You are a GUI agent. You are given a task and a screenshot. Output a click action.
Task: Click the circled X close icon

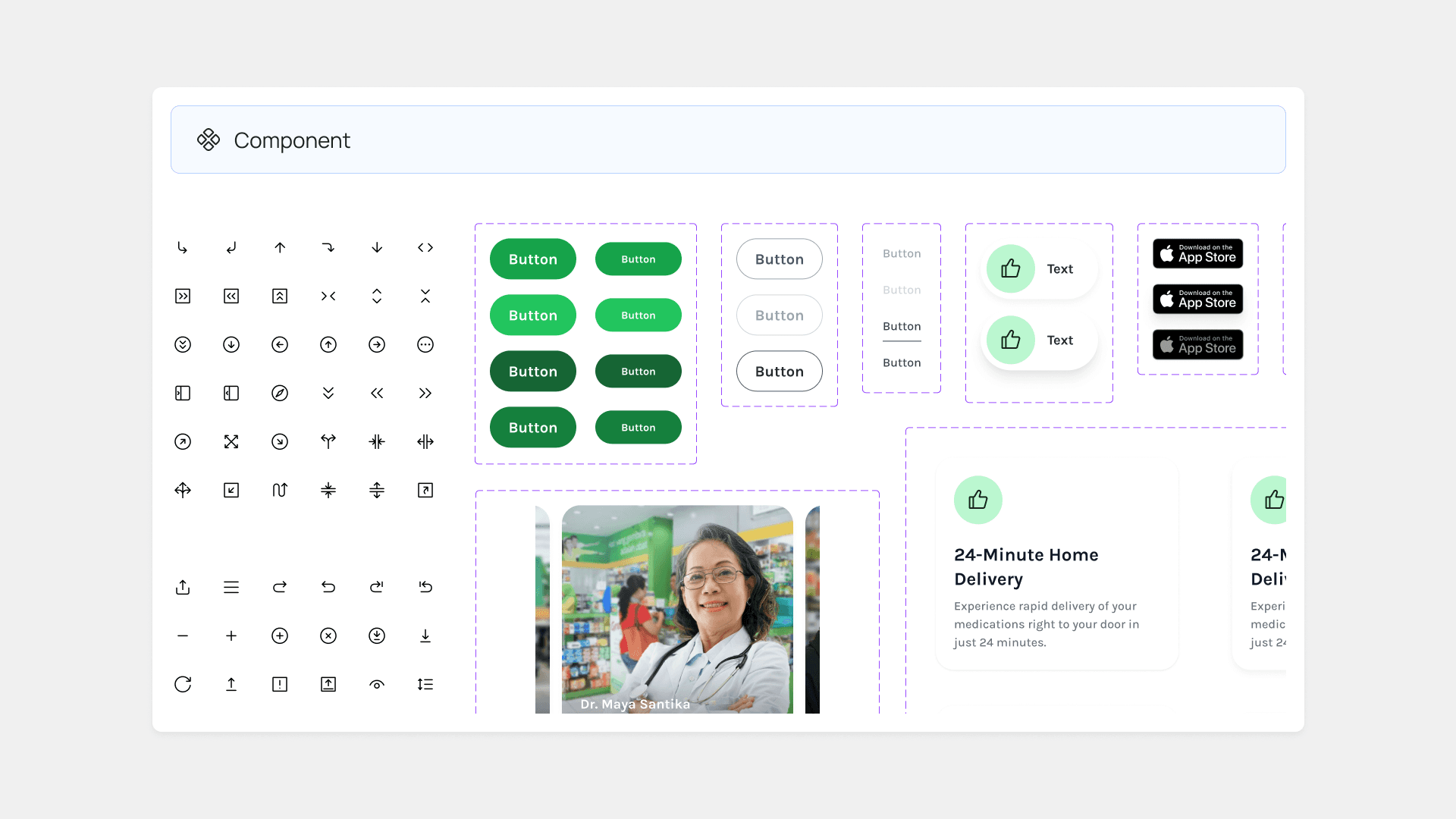point(328,635)
